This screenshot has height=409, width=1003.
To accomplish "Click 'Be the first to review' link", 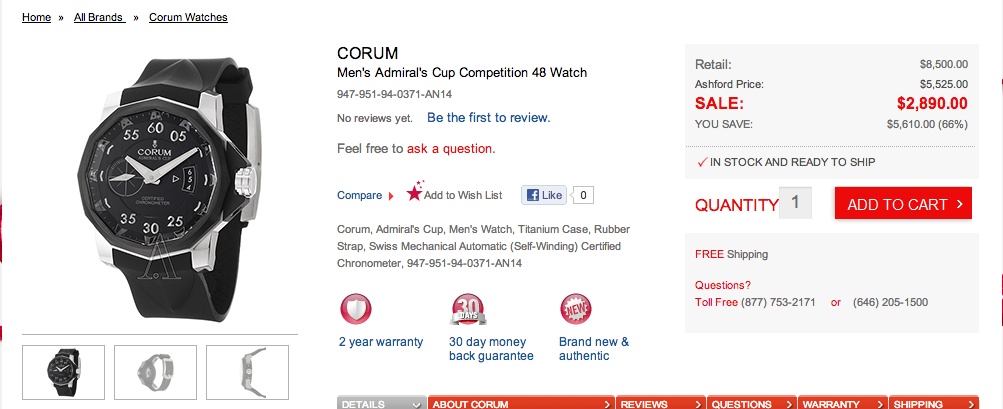I will pos(488,117).
